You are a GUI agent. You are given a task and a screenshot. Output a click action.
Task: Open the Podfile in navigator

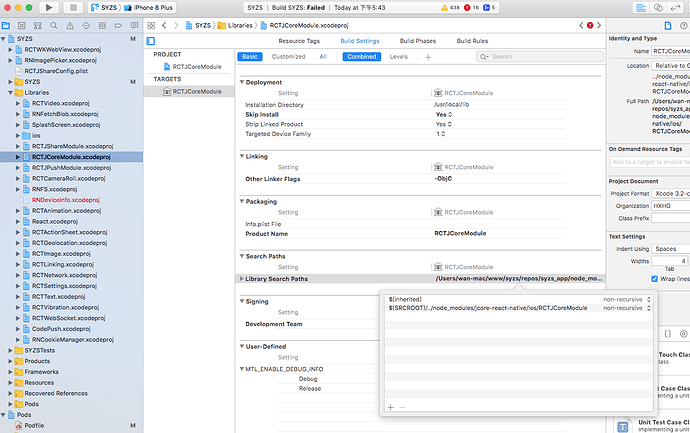pyautogui.click(x=48, y=425)
